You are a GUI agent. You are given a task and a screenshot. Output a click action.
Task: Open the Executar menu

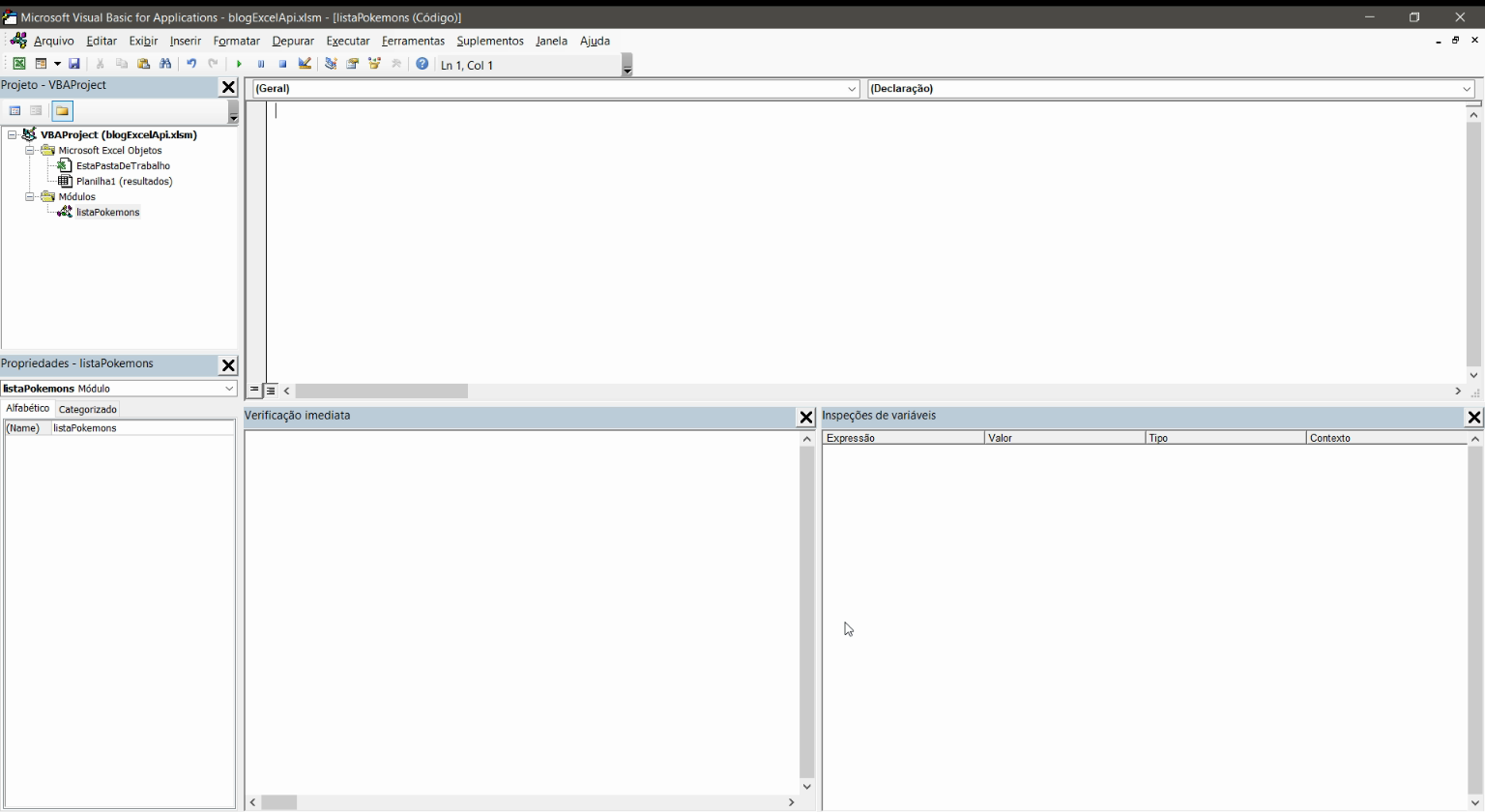[348, 41]
